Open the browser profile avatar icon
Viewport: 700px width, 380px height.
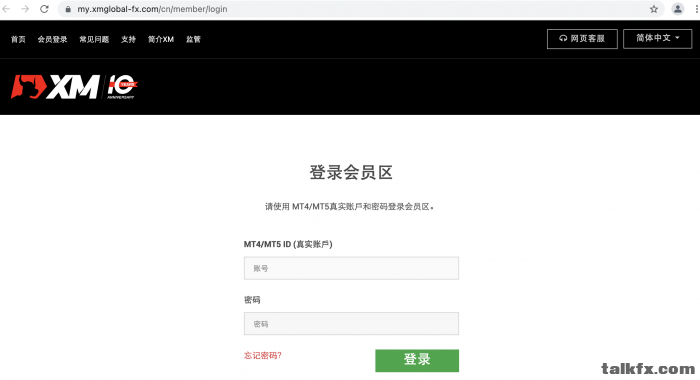tap(678, 9)
